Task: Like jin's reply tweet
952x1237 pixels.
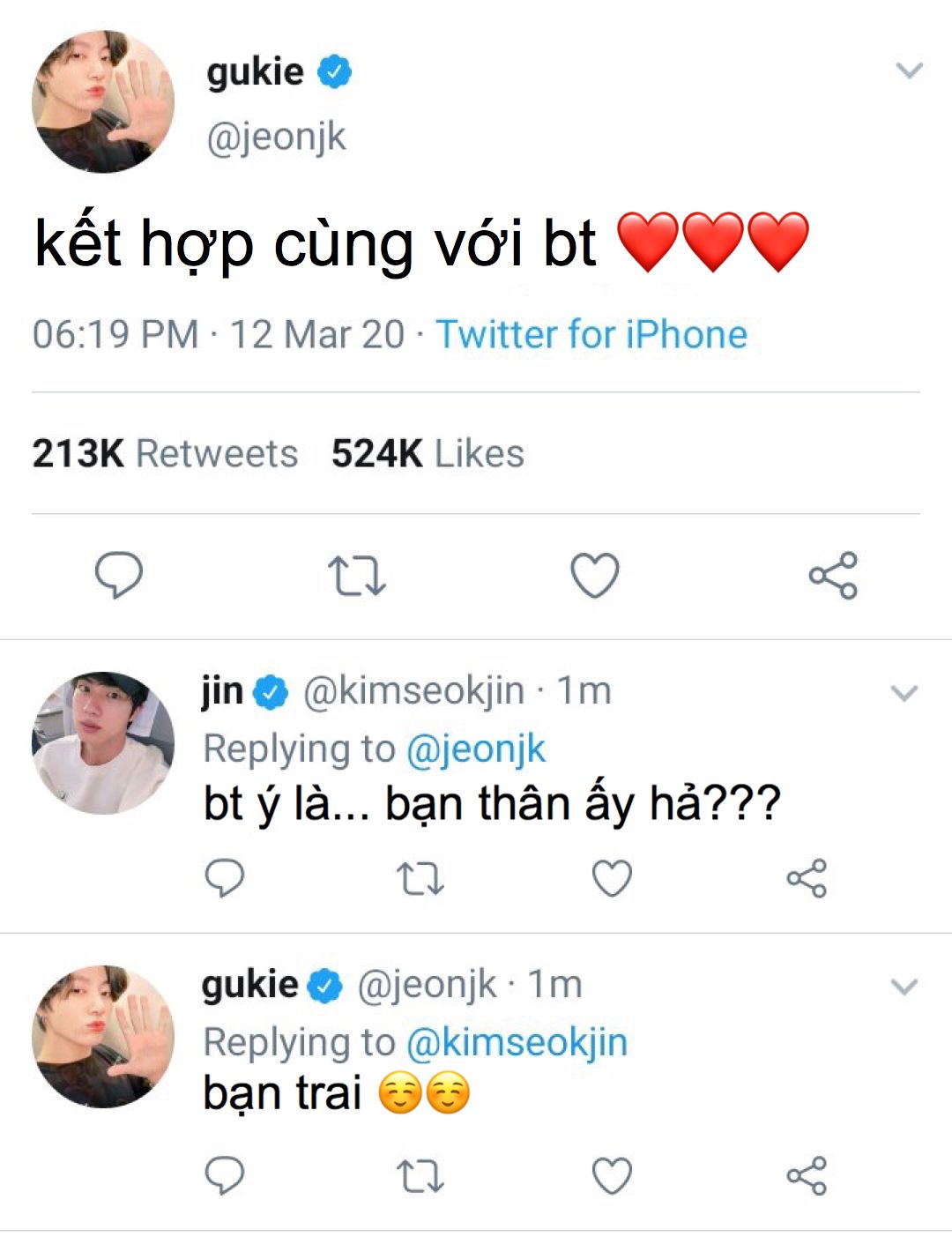Action: [x=612, y=878]
